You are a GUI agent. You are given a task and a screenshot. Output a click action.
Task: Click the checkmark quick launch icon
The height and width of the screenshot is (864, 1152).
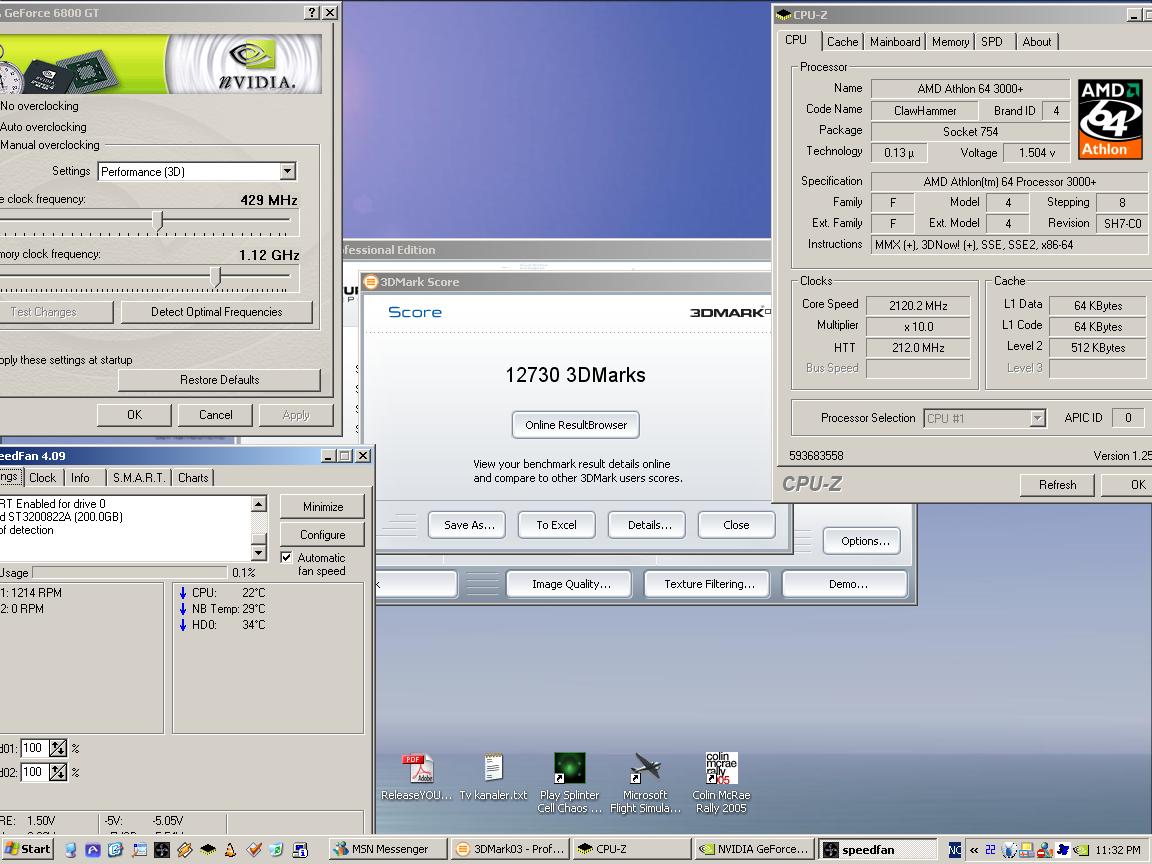coord(254,849)
